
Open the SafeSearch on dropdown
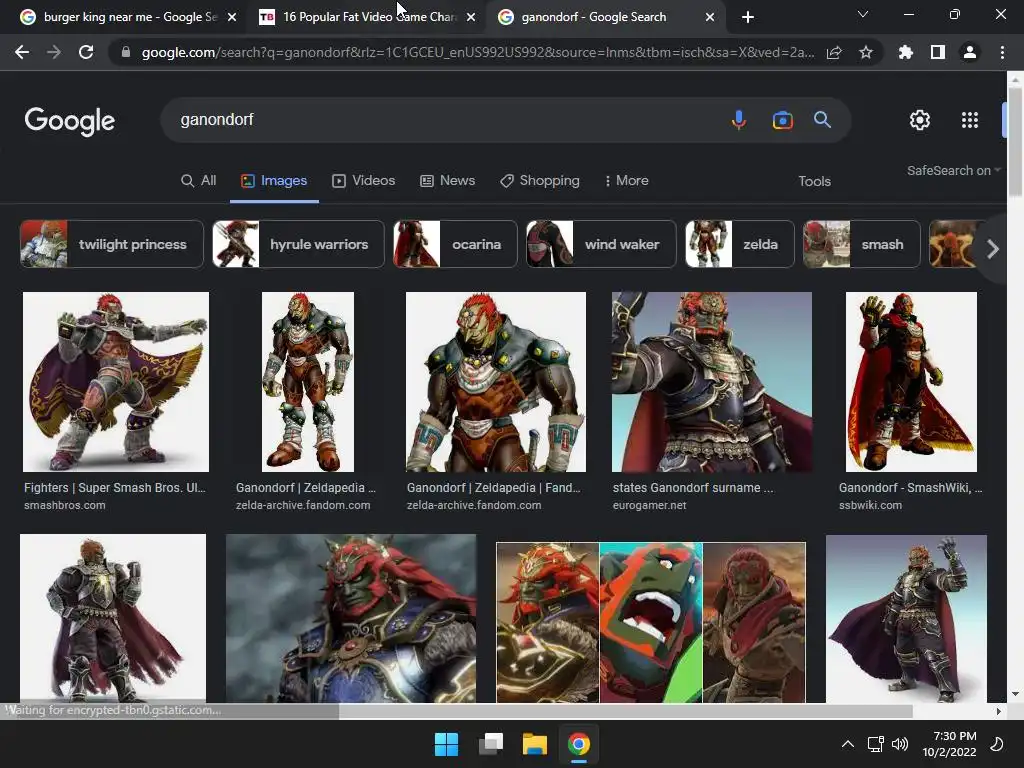pyautogui.click(x=953, y=170)
